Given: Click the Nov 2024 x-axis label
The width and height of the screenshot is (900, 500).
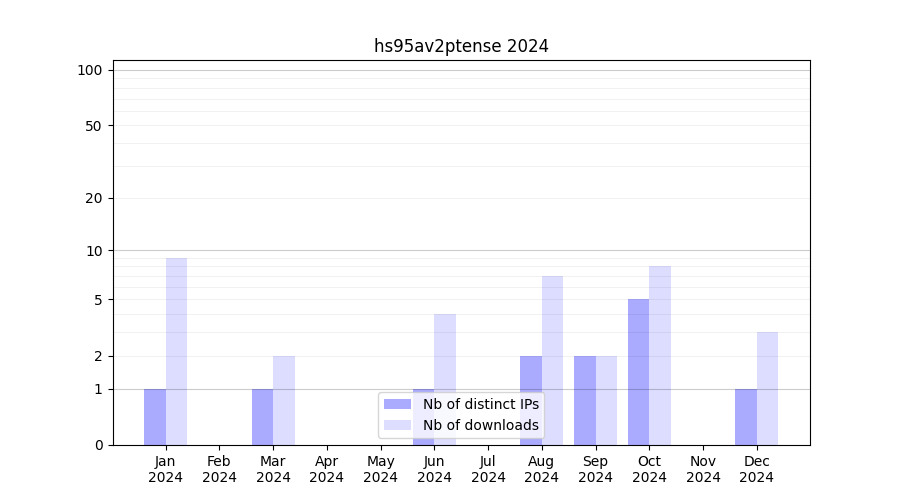Looking at the screenshot, I should point(703,469).
